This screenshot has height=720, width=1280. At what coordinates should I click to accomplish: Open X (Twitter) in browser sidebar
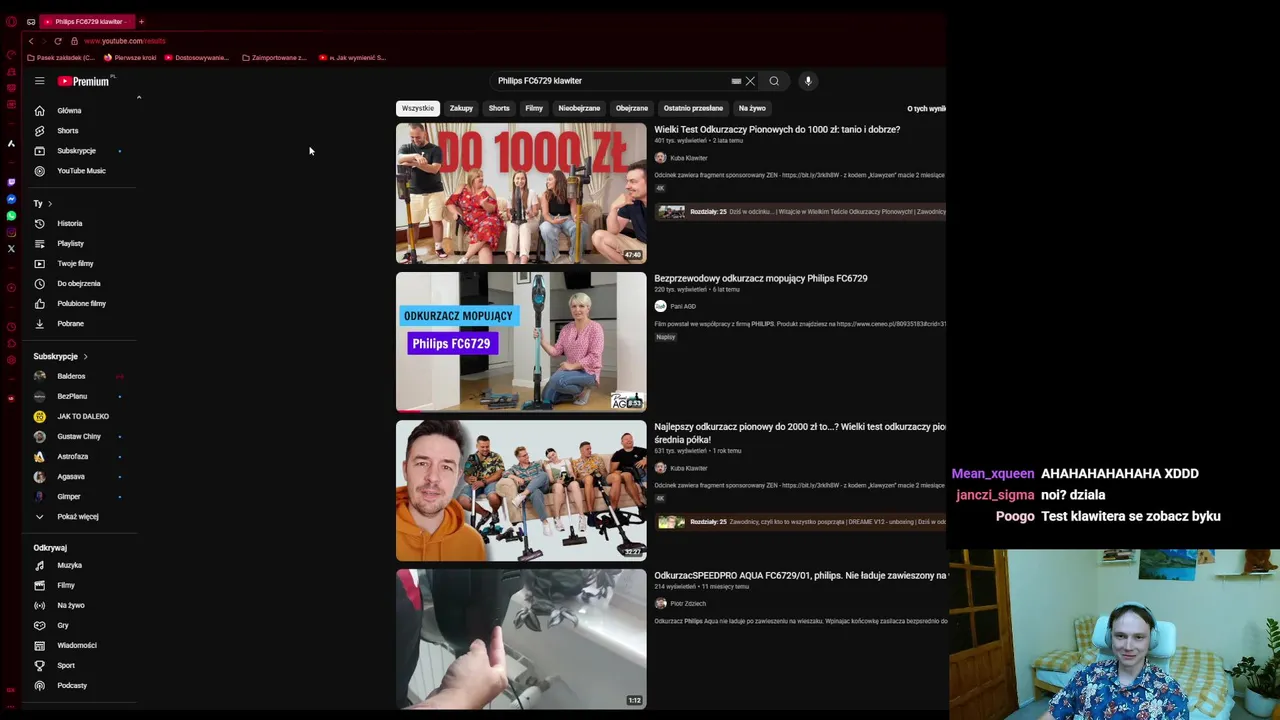click(11, 248)
